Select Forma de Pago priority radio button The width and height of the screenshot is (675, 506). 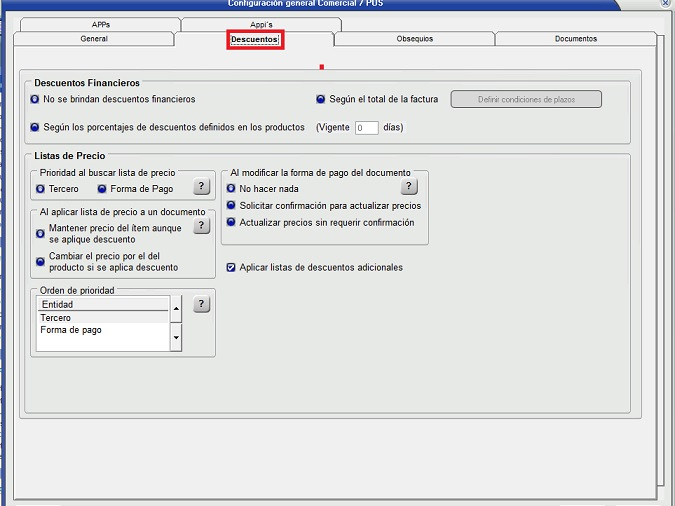[x=102, y=188]
